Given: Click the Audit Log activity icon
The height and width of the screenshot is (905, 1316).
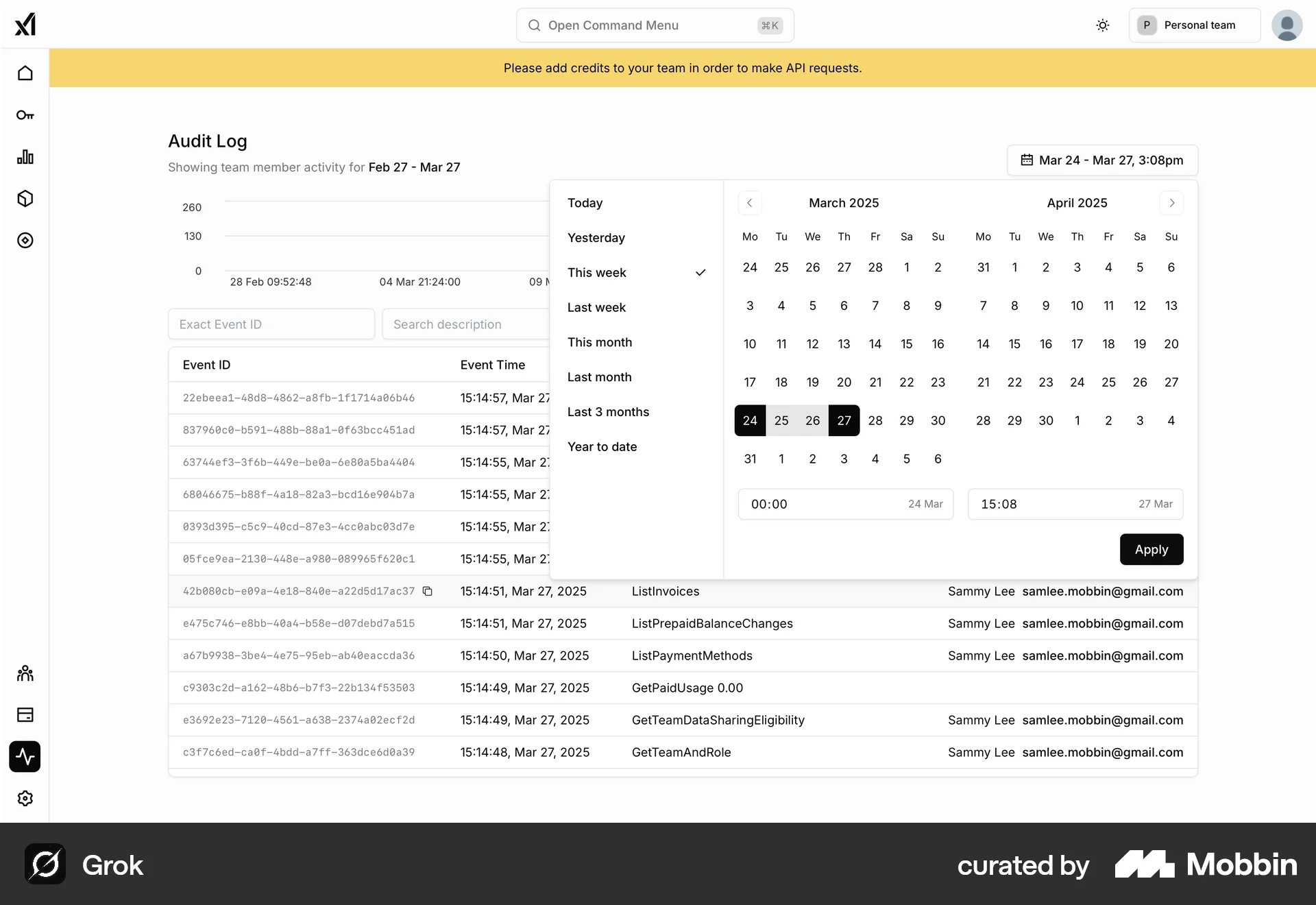Looking at the screenshot, I should click(25, 757).
